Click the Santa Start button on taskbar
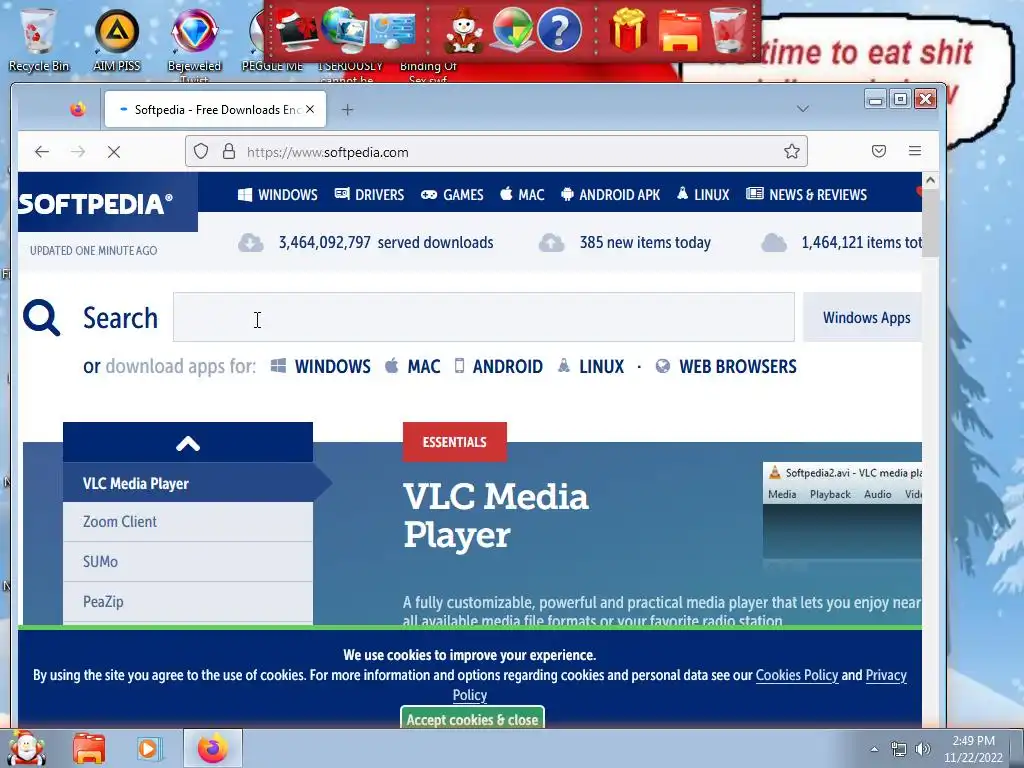Screen dimensions: 1024x768 click(x=26, y=748)
